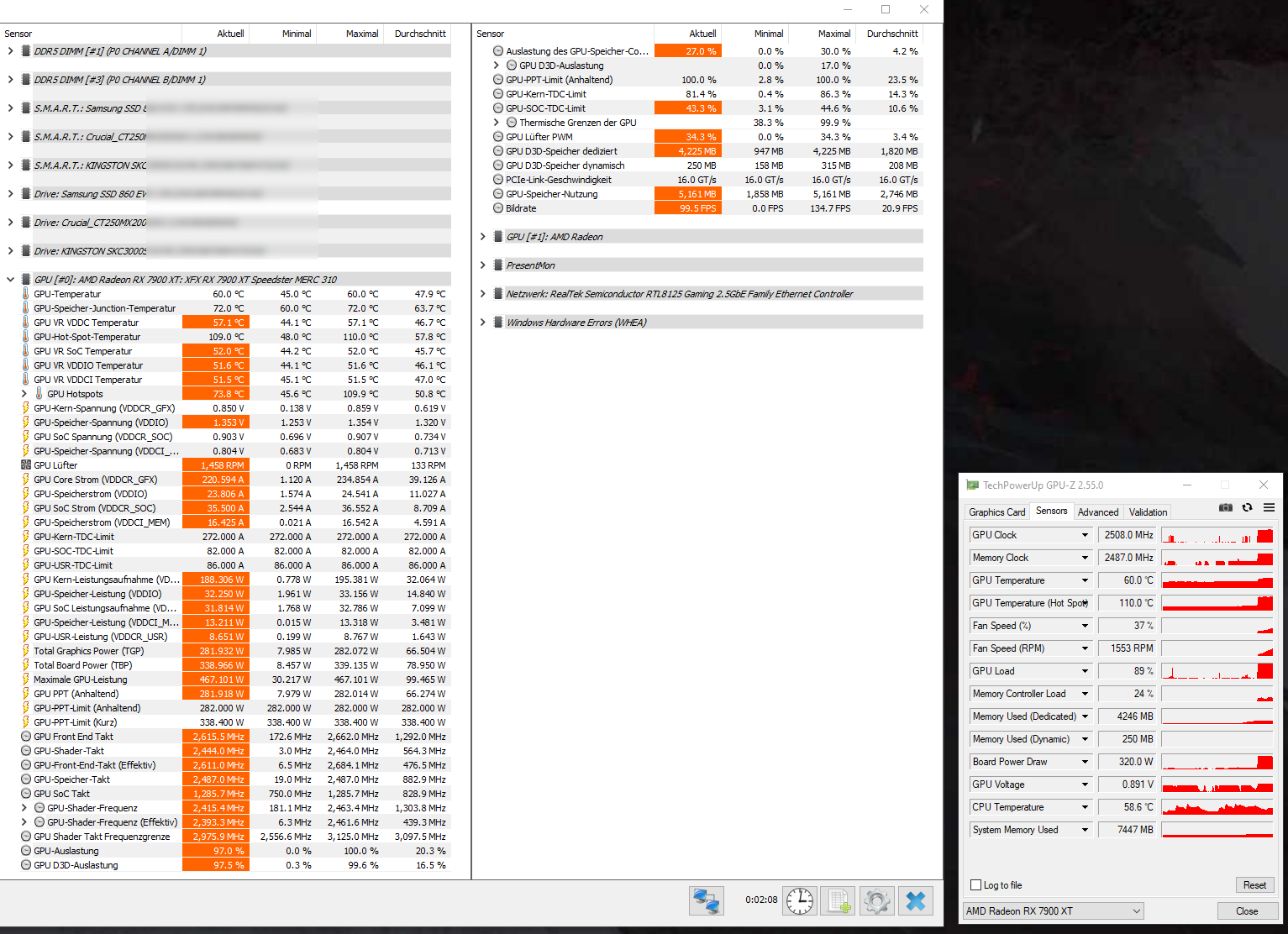Click the chip icon beside PresentMon
This screenshot has height=934, width=1288.
pyautogui.click(x=498, y=265)
